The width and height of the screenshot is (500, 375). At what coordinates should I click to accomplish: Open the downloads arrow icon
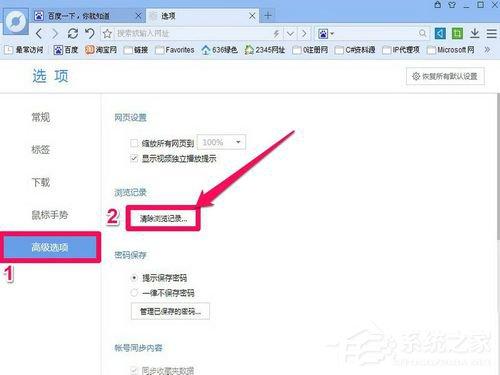(474, 33)
